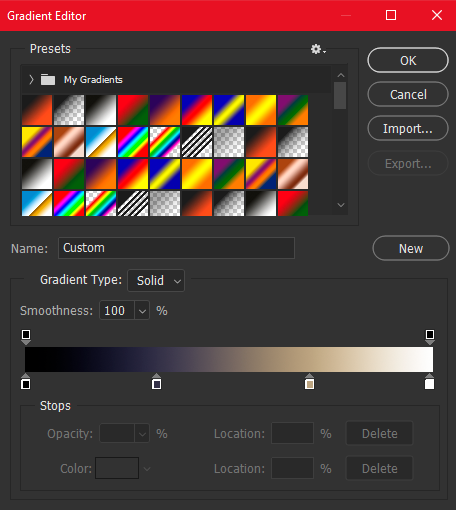The image size is (456, 510).
Task: Select the dark purple color stop
Action: [x=157, y=382]
